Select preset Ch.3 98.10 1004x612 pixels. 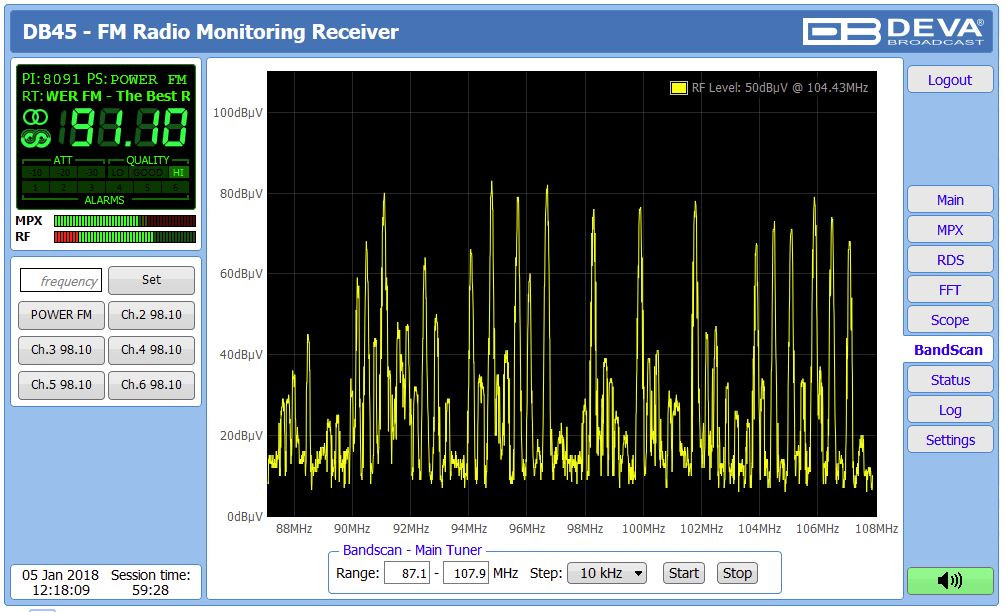(x=61, y=350)
